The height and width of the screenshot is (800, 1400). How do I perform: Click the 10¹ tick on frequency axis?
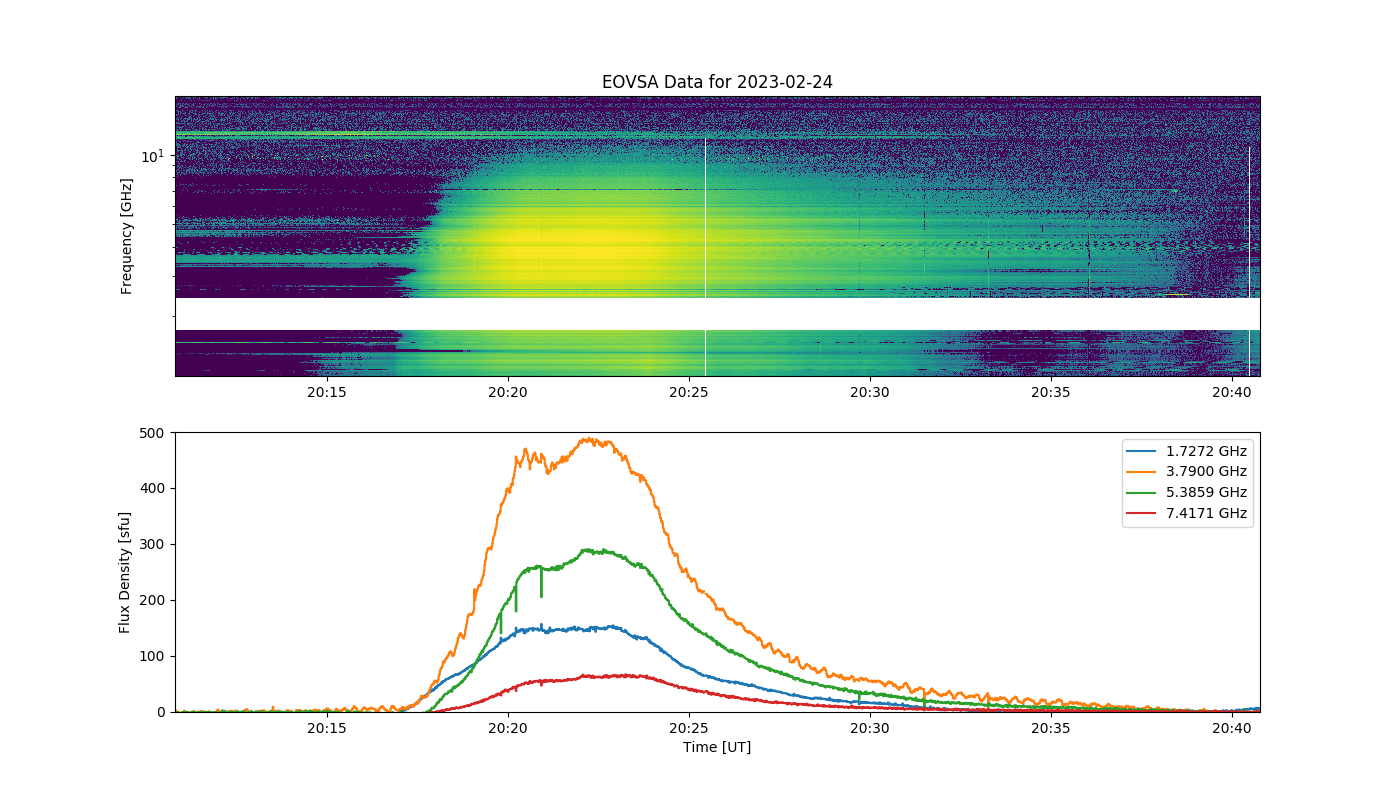(152, 155)
